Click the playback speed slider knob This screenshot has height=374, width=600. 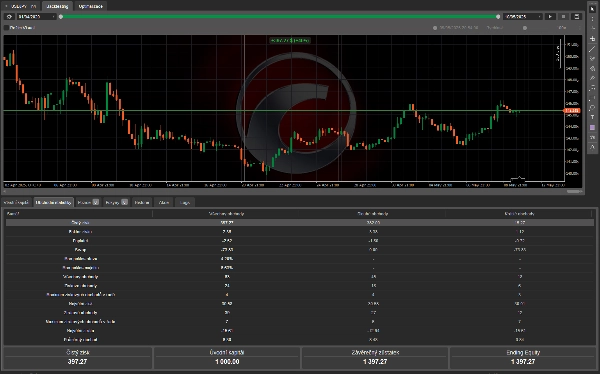tap(525, 28)
